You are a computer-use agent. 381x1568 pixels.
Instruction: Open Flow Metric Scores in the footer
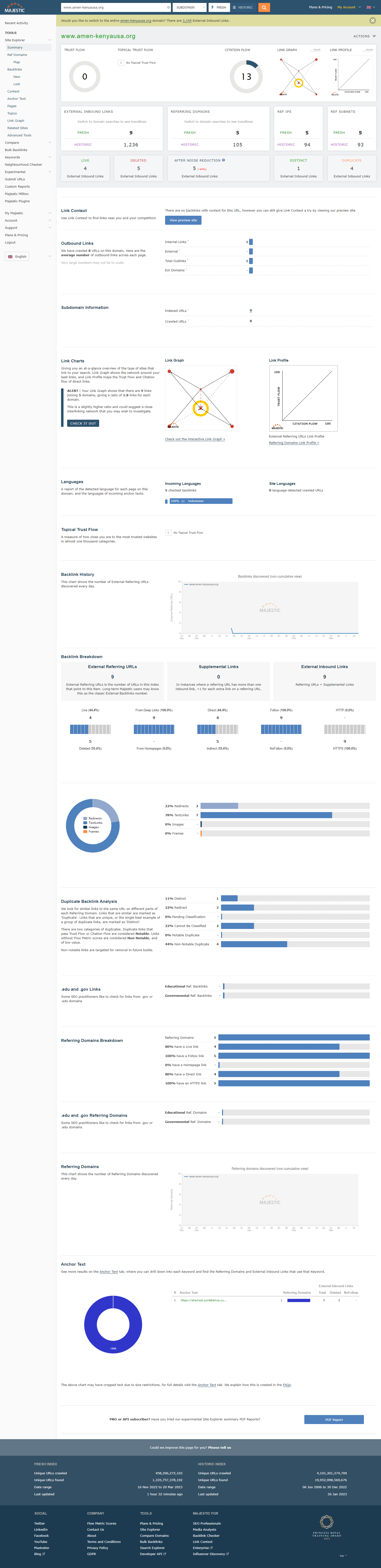coord(102,1524)
